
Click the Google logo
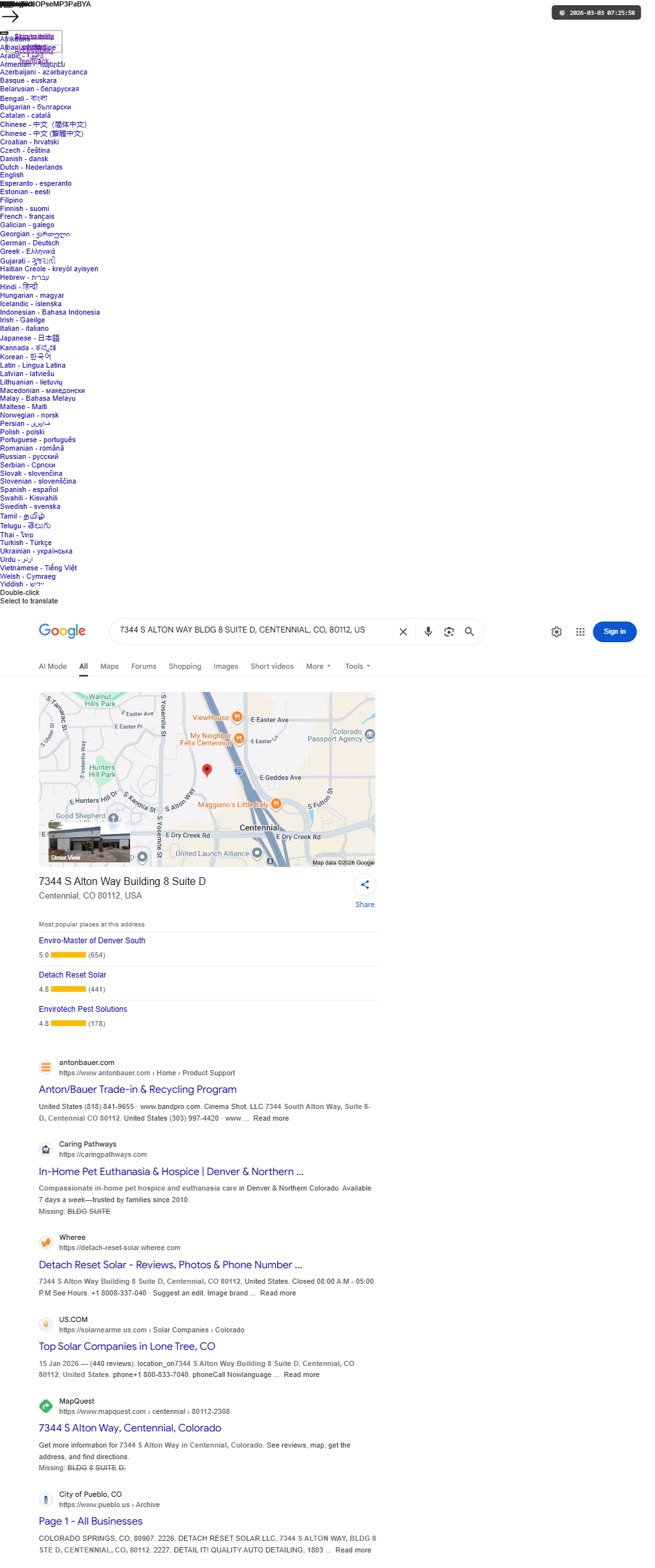(62, 631)
